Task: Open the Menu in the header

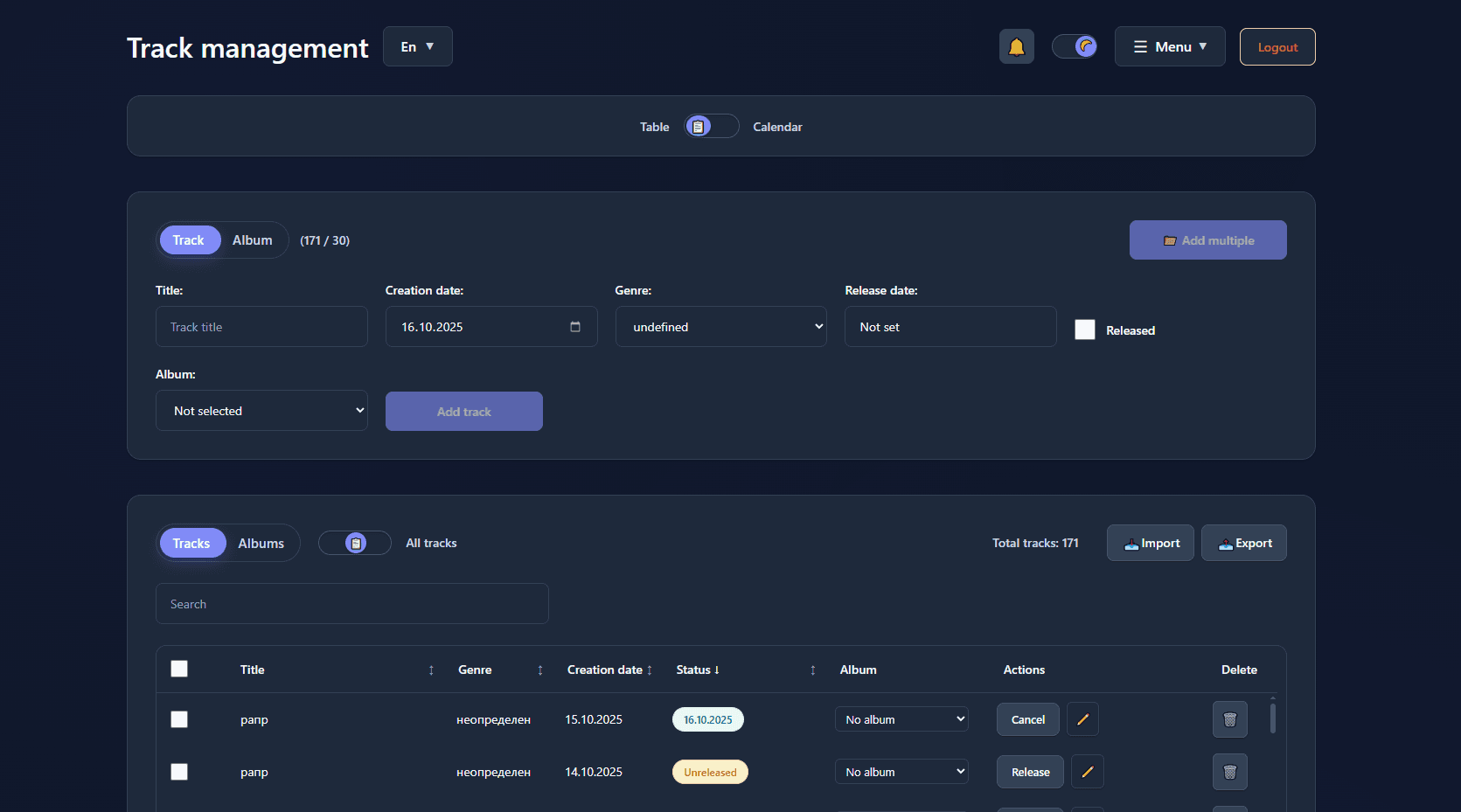Action: (x=1169, y=47)
